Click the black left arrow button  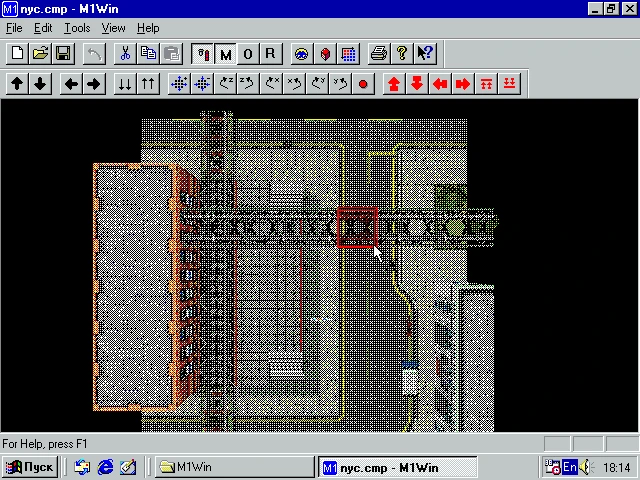click(71, 84)
